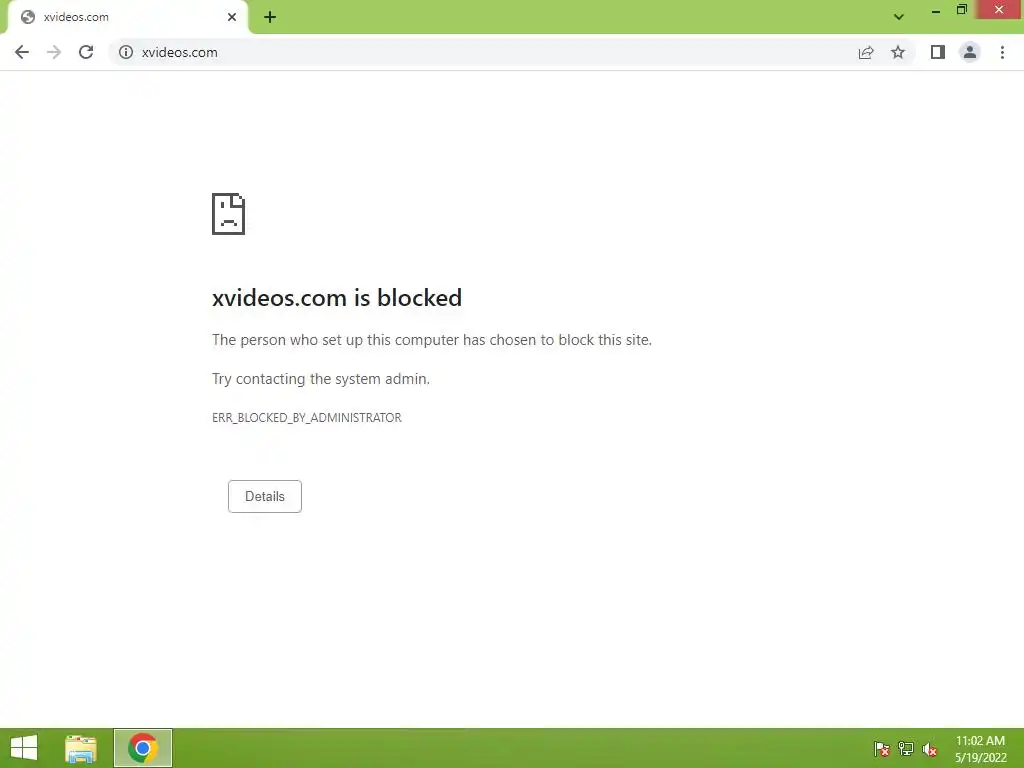The width and height of the screenshot is (1024, 768).
Task: Click the 'chosen to block this site' sentence
Action: tap(432, 340)
